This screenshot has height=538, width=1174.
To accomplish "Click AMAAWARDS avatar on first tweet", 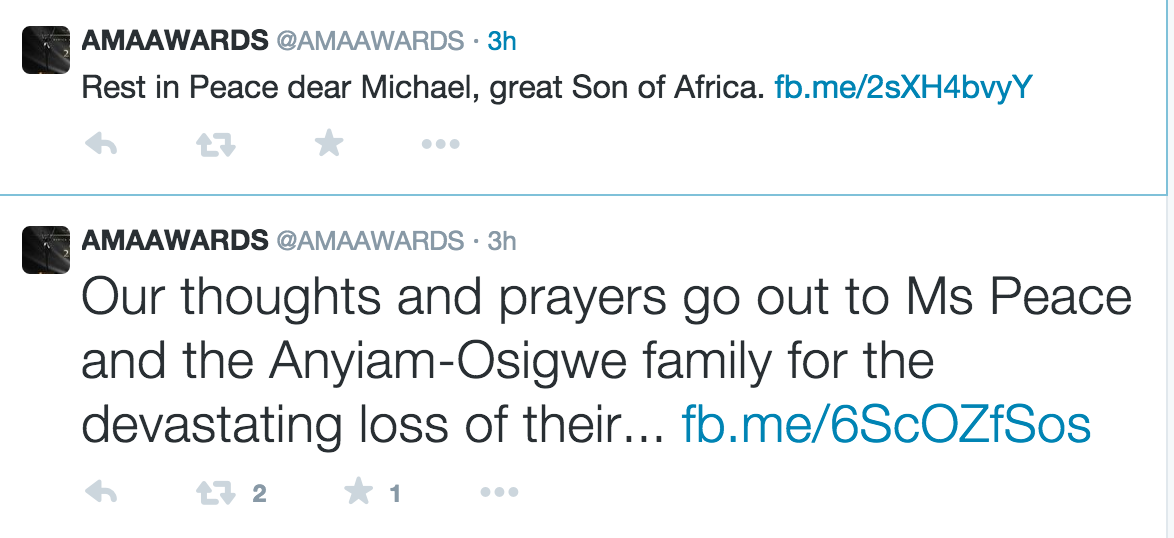I will click(x=45, y=50).
